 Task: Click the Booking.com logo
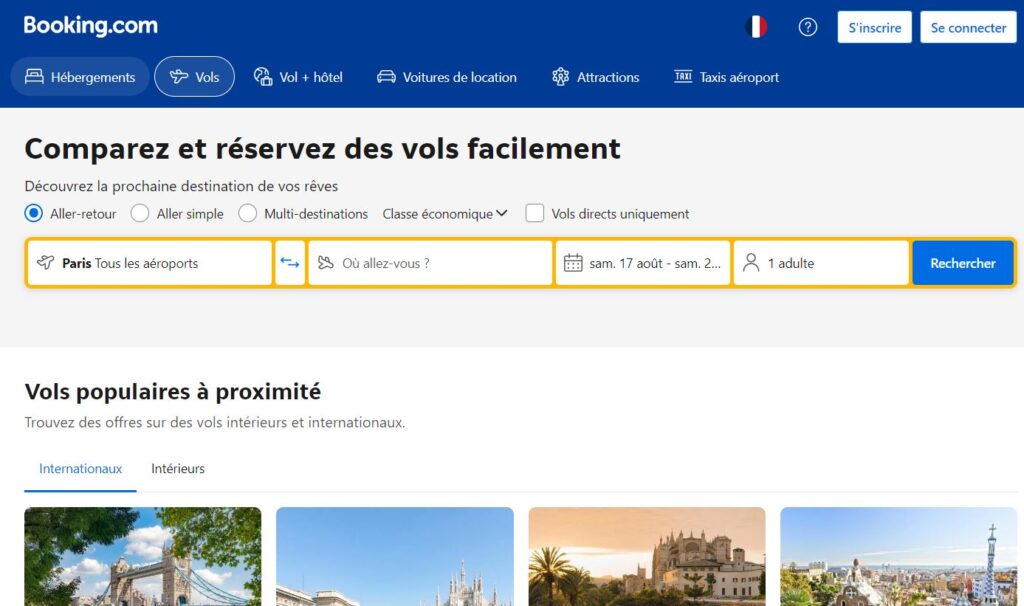90,26
